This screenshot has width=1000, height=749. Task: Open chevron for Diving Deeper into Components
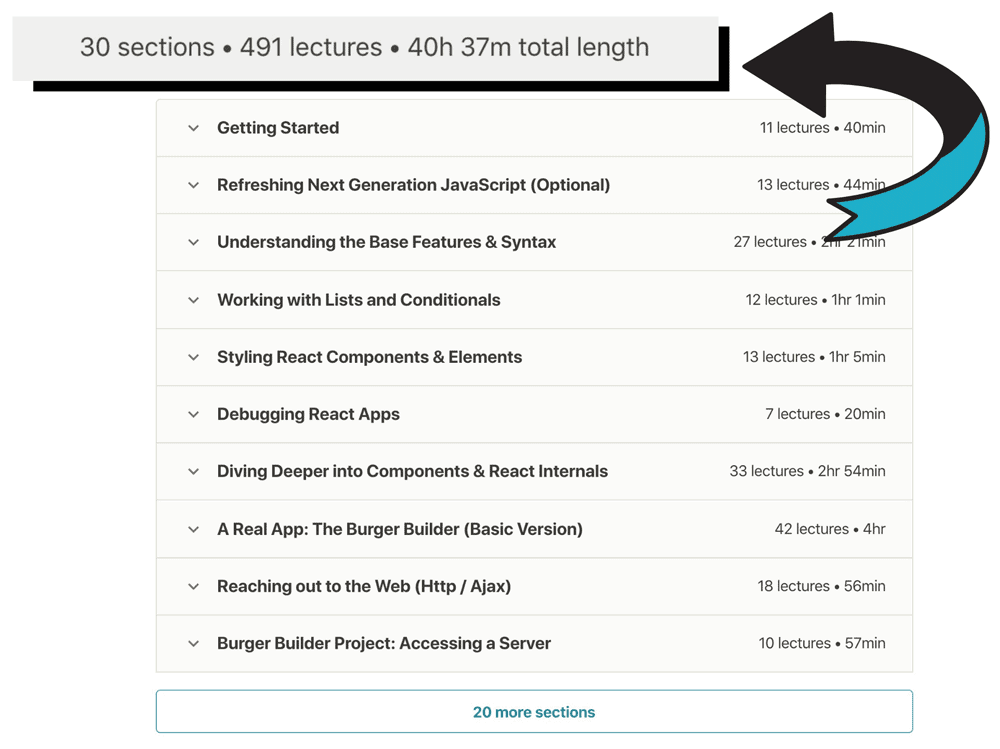pos(193,471)
